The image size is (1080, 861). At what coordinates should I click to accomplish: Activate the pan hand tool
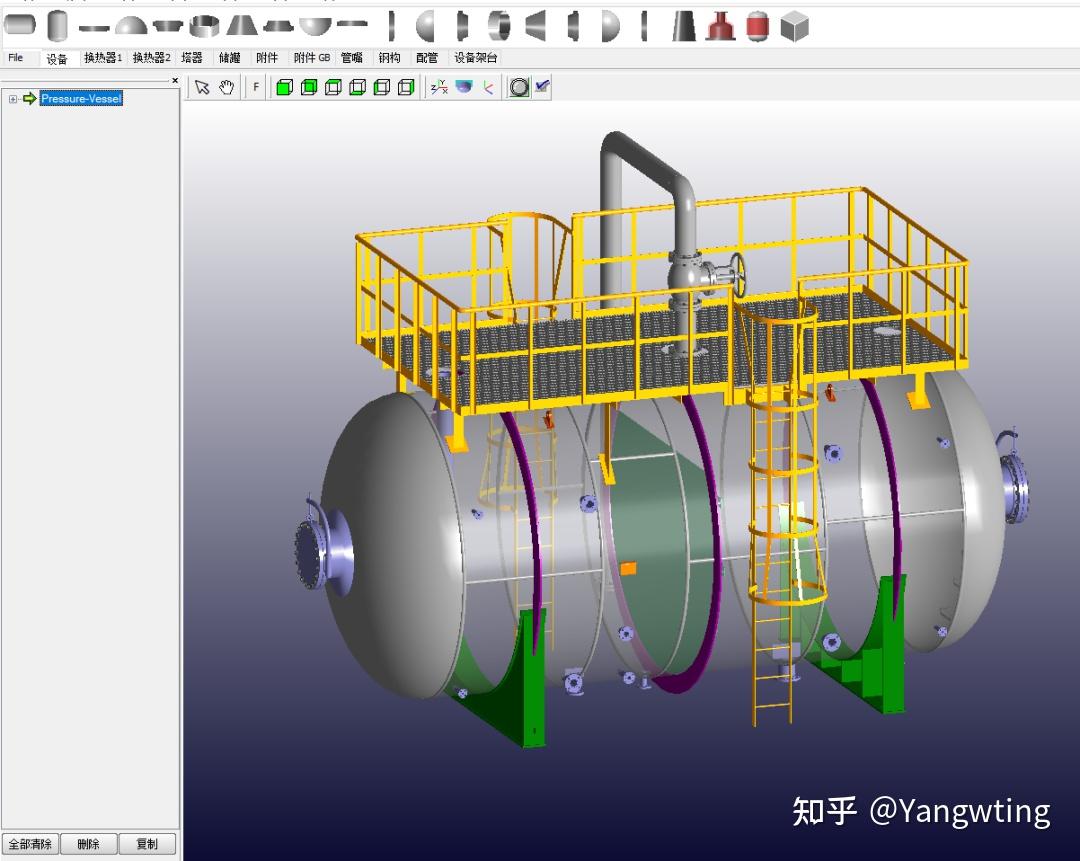[227, 88]
